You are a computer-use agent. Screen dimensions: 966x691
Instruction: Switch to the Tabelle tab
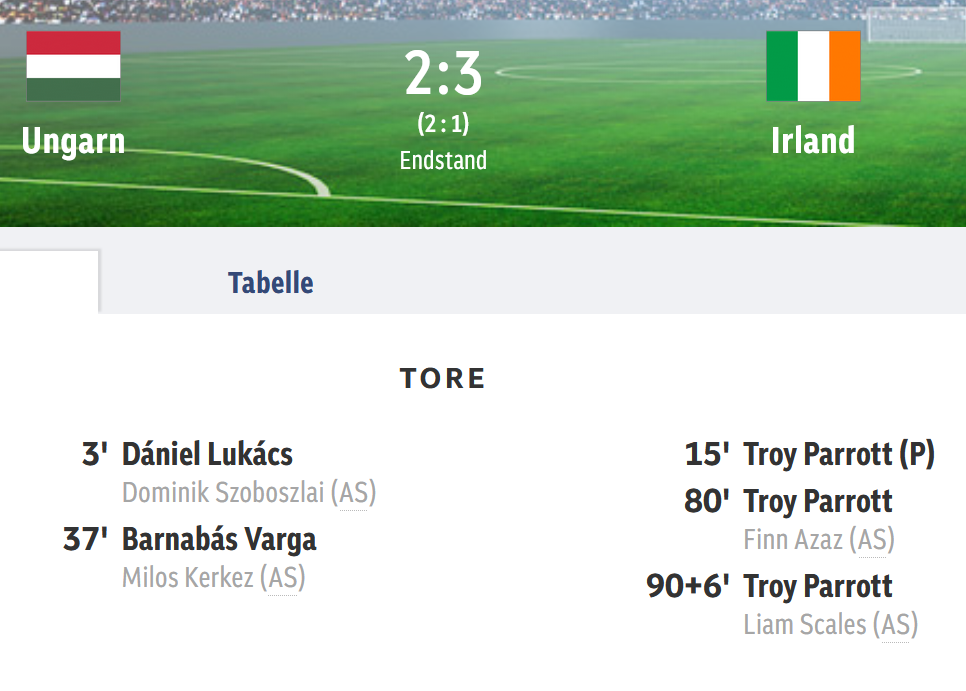[x=270, y=283]
